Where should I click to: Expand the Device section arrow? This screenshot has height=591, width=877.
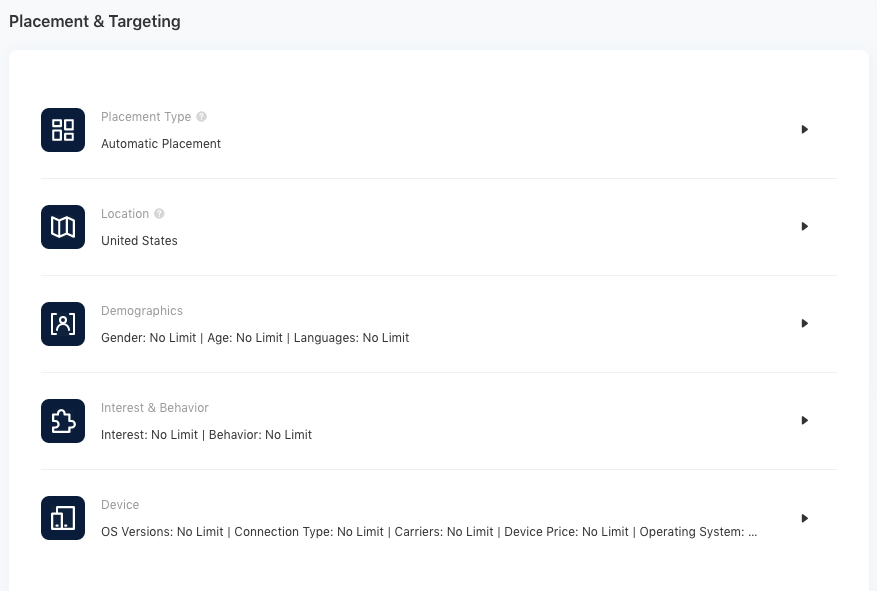click(x=805, y=518)
